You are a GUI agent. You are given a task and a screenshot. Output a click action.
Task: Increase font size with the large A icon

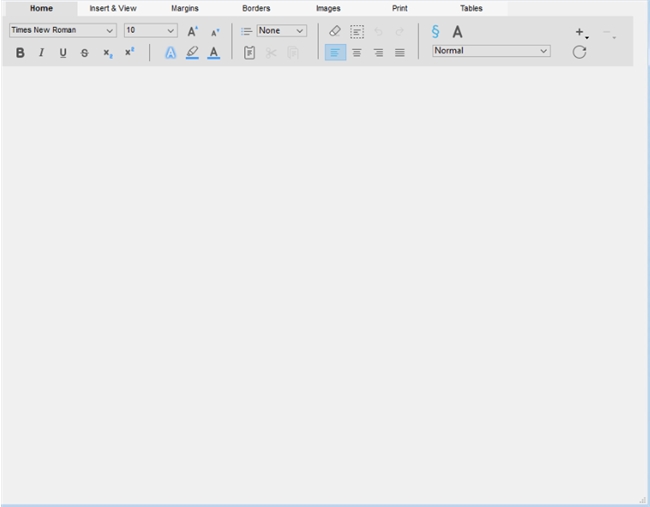(x=192, y=31)
